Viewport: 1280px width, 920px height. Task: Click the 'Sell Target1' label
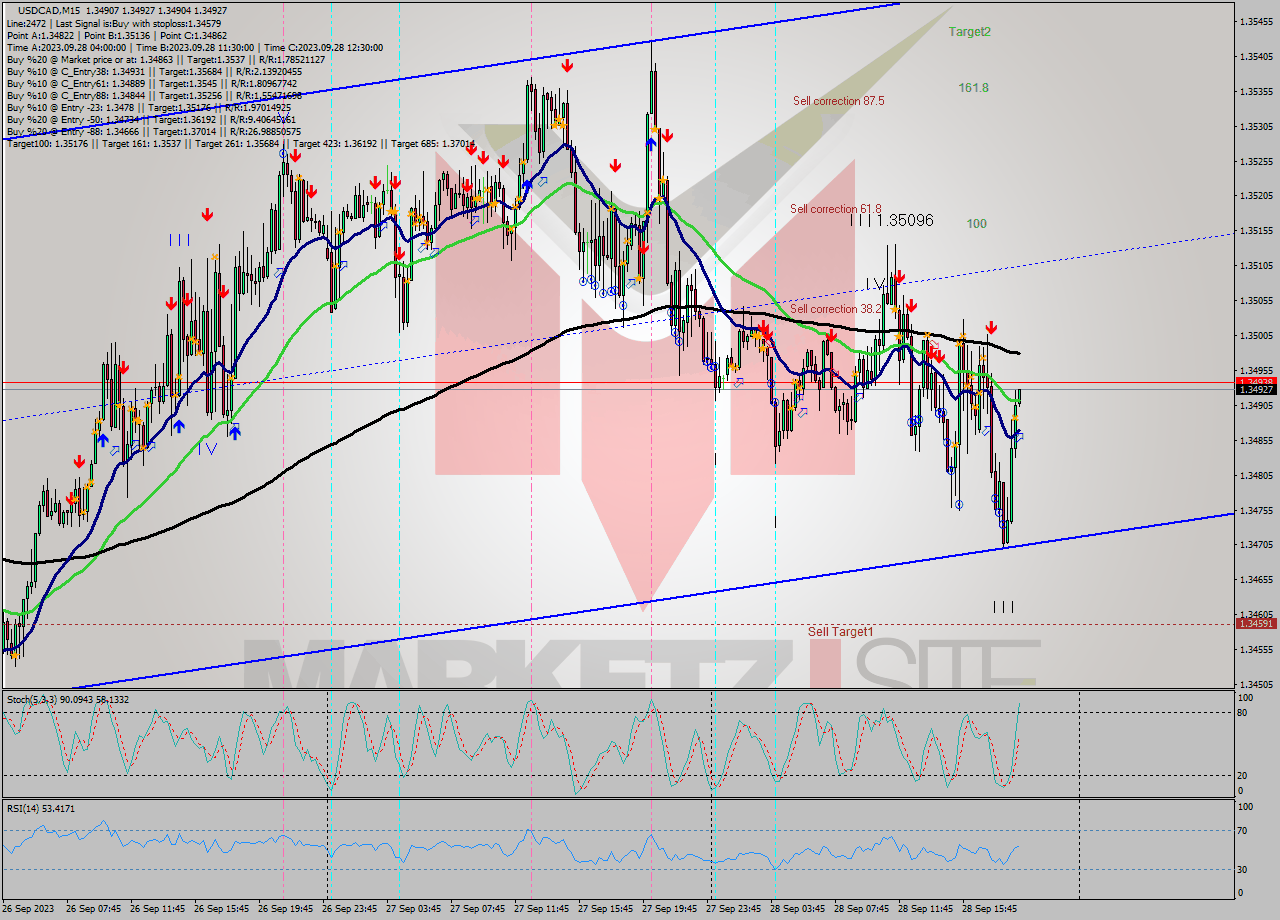point(841,632)
